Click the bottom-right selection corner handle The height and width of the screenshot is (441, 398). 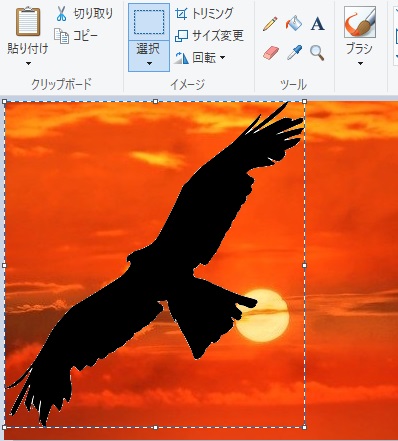(x=304, y=427)
